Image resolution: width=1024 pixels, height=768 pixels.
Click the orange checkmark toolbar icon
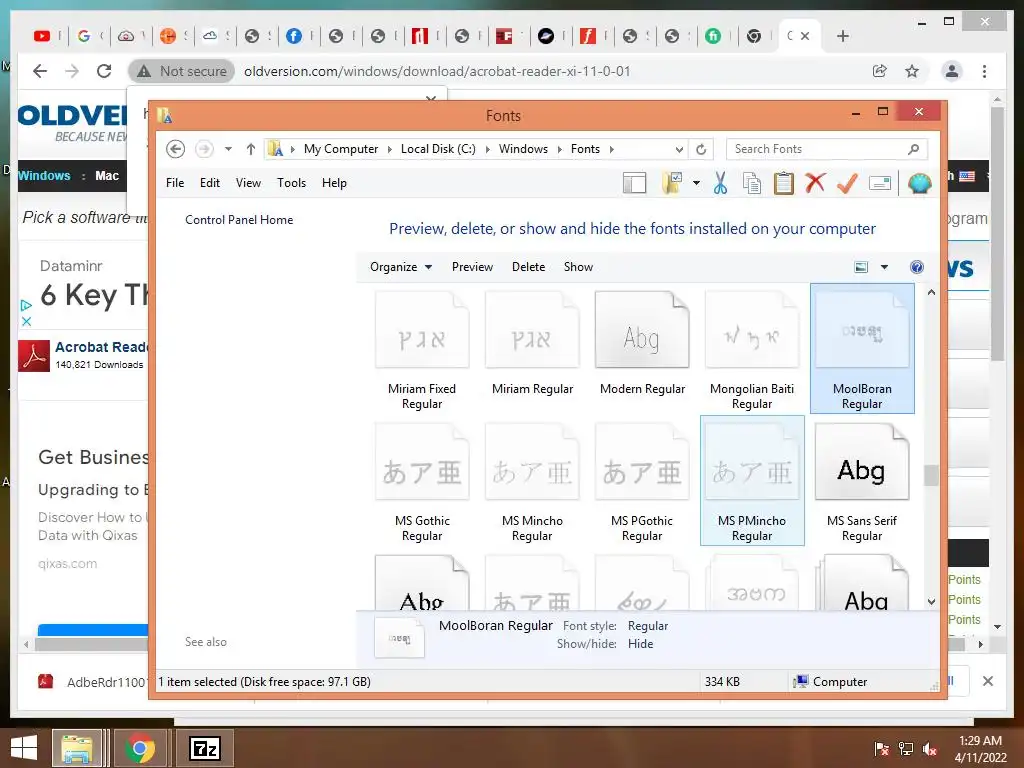847,184
